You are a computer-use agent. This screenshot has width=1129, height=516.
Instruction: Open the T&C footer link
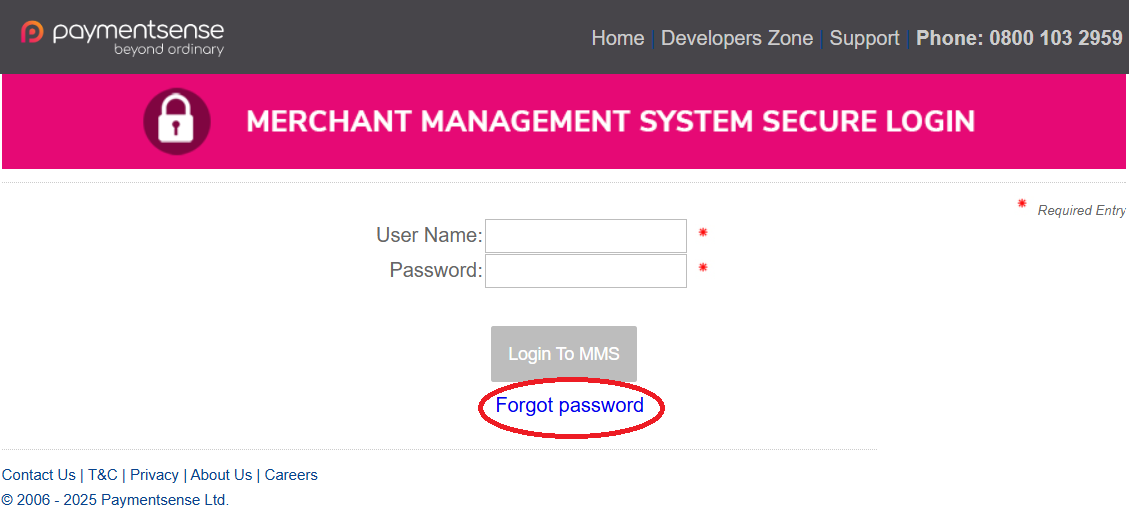103,475
